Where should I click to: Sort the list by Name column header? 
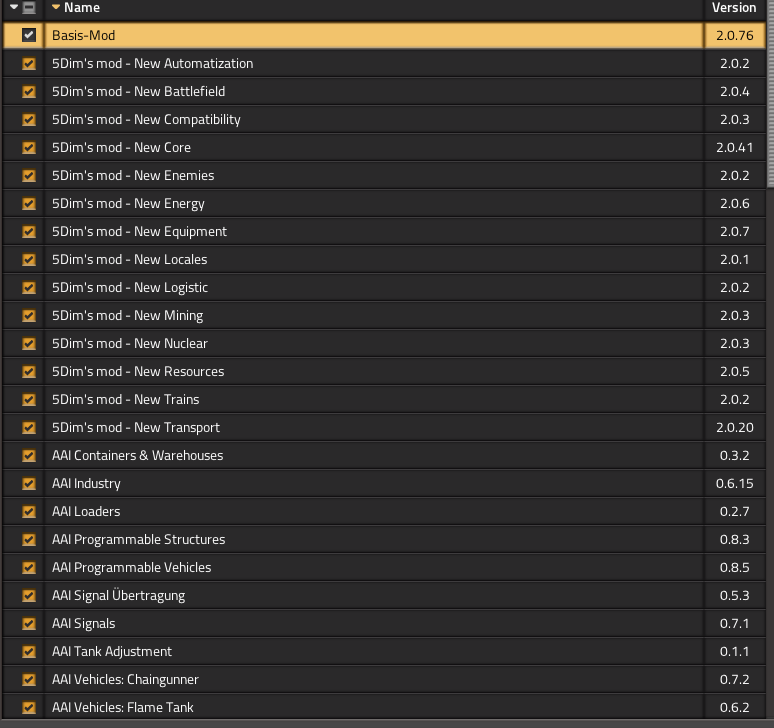(82, 8)
